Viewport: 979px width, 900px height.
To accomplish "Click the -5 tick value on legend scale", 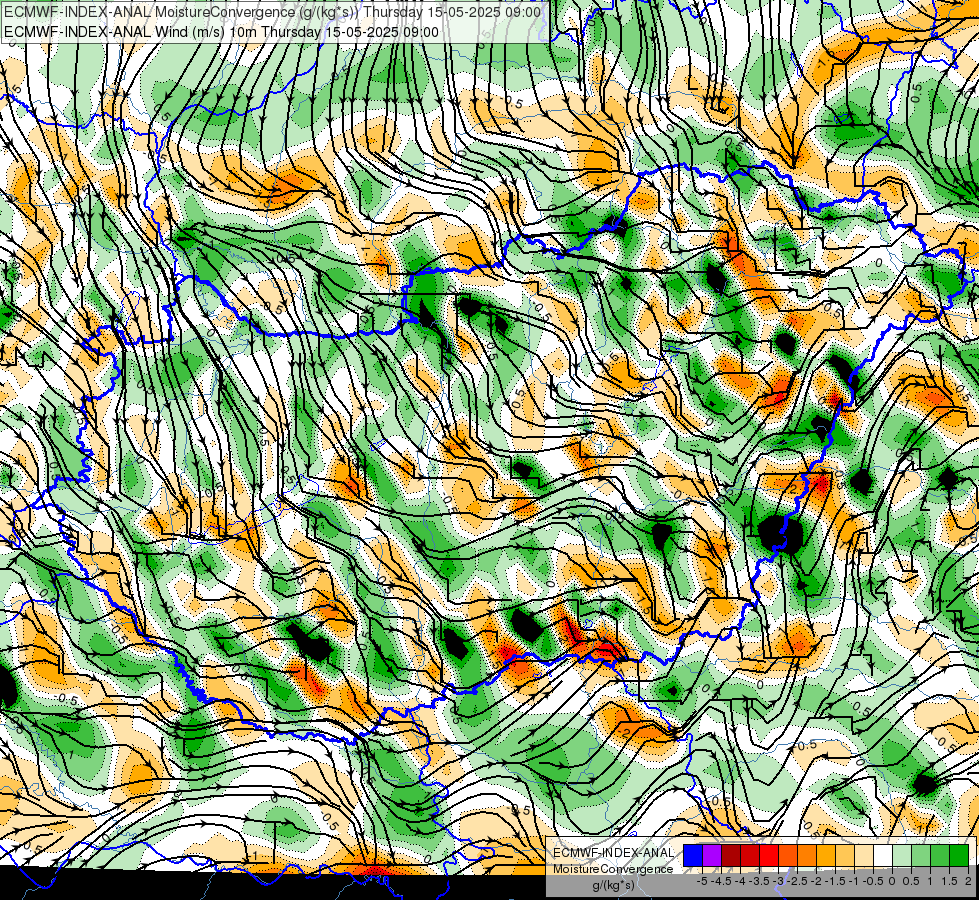I will click(x=702, y=881).
